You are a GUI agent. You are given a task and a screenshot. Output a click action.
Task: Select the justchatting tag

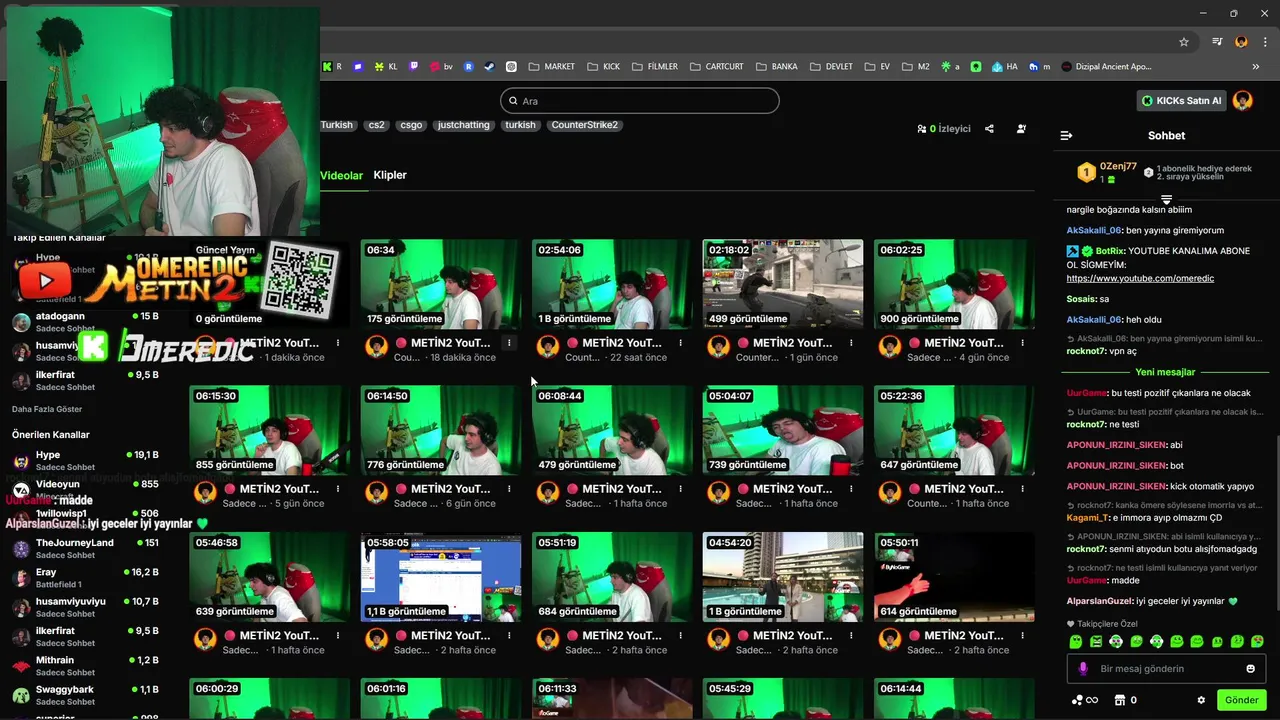pyautogui.click(x=463, y=125)
